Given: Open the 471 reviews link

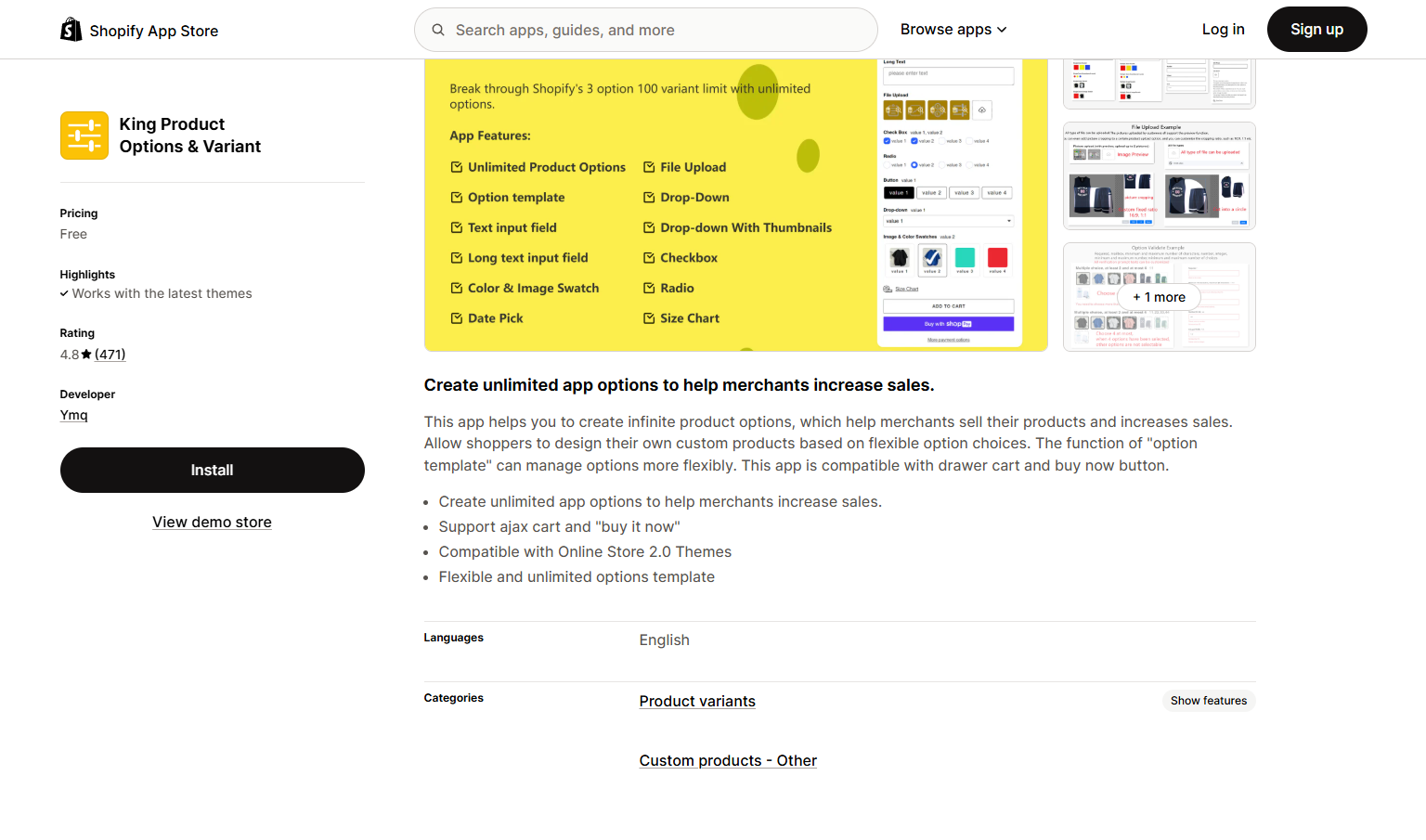Looking at the screenshot, I should pyautogui.click(x=110, y=355).
